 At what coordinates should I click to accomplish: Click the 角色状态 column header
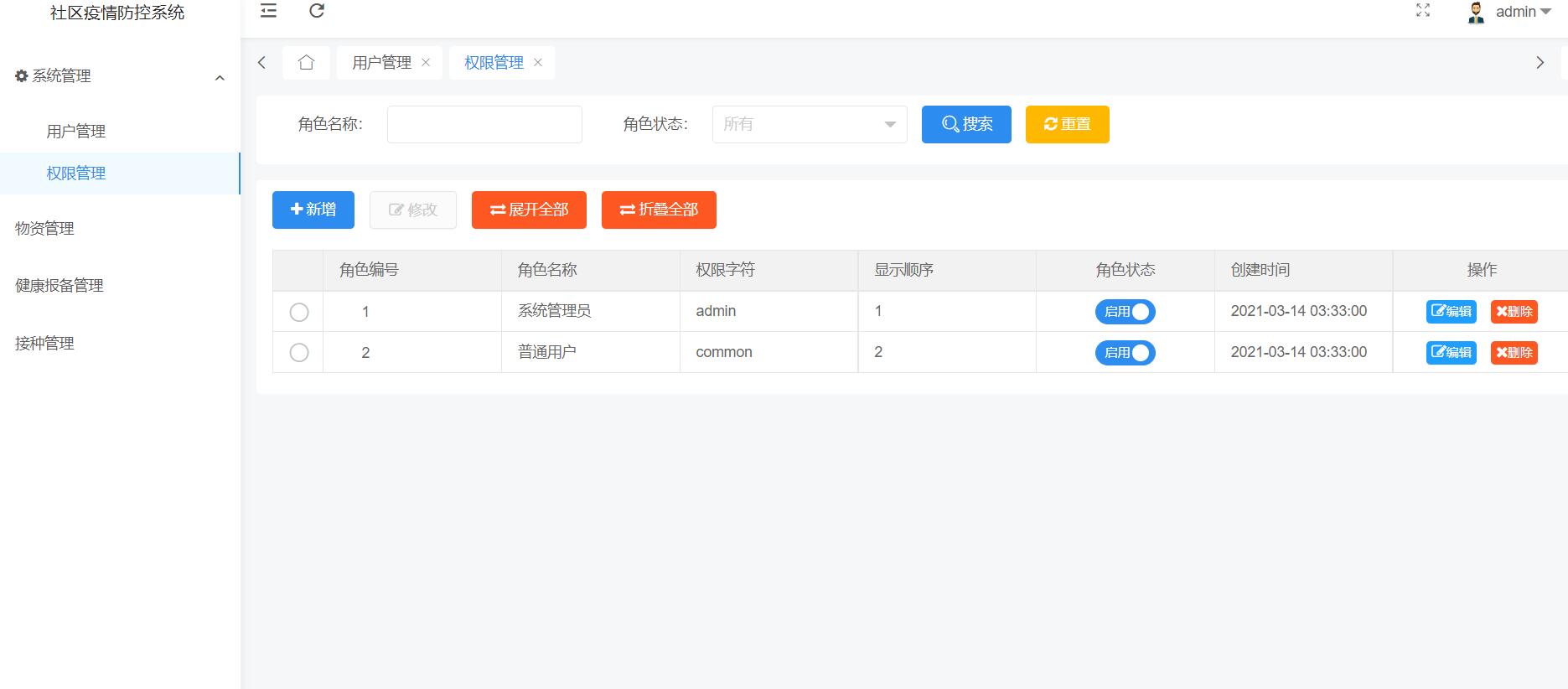[1126, 270]
